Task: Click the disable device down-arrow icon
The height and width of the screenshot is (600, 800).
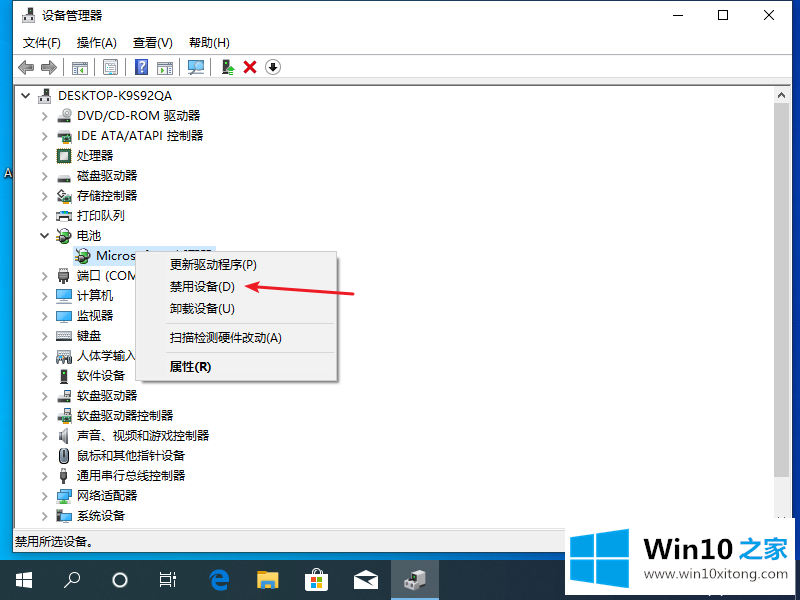Action: click(x=273, y=67)
